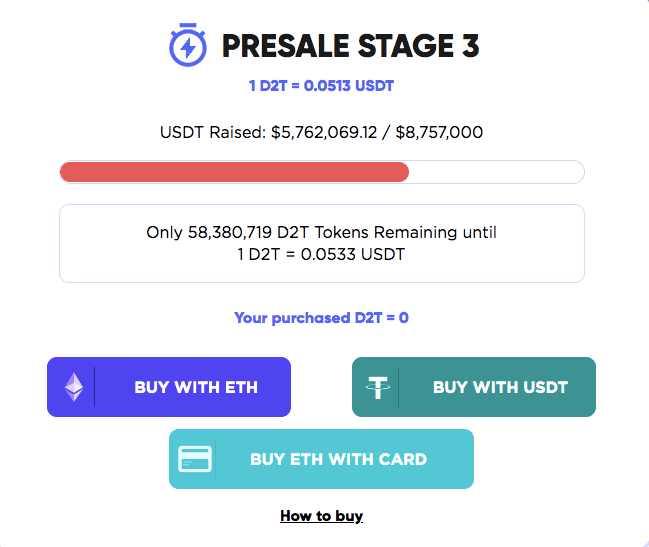
Task: Click the tokens remaining info box
Action: point(322,243)
